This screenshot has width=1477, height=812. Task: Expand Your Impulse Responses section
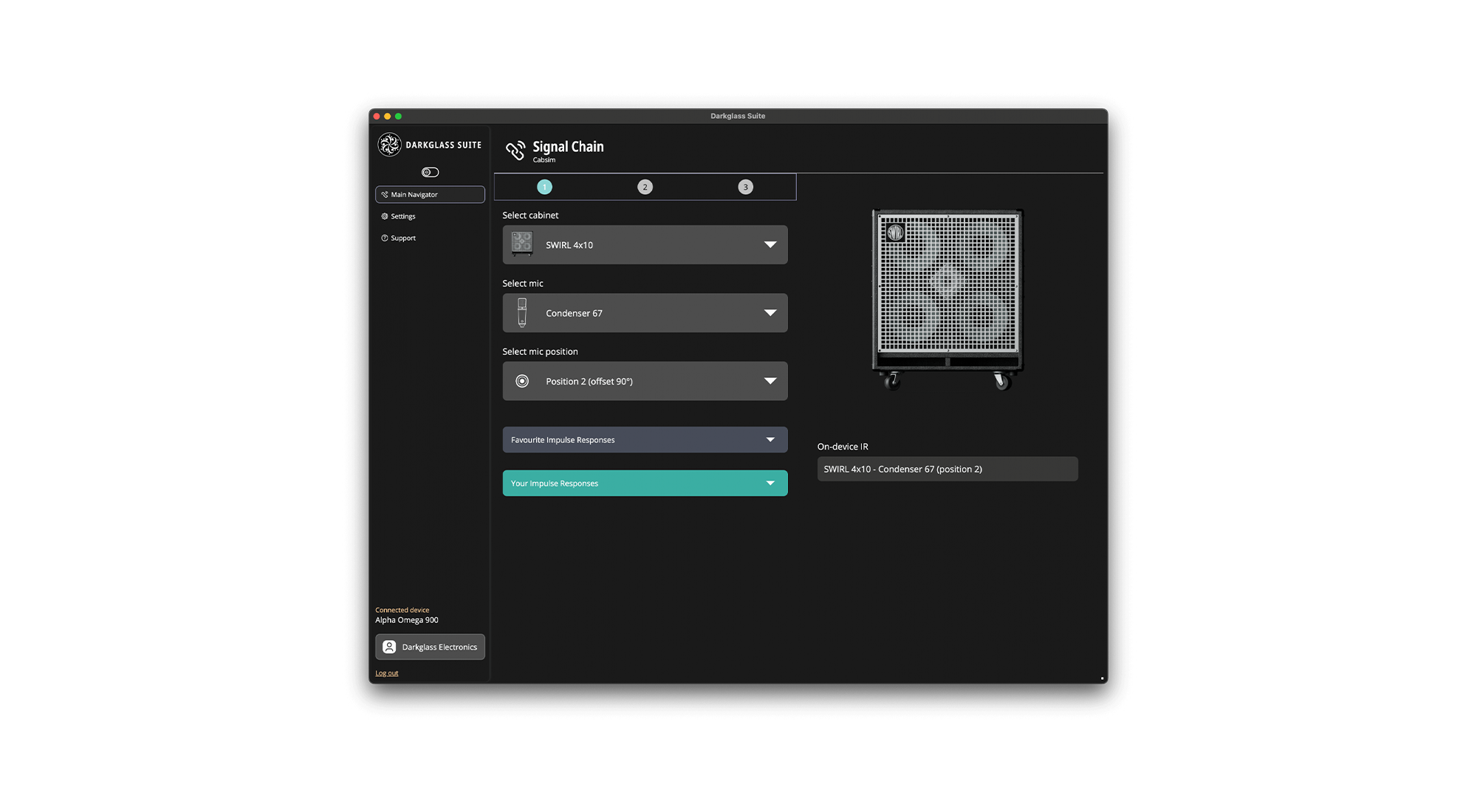pyautogui.click(x=770, y=484)
